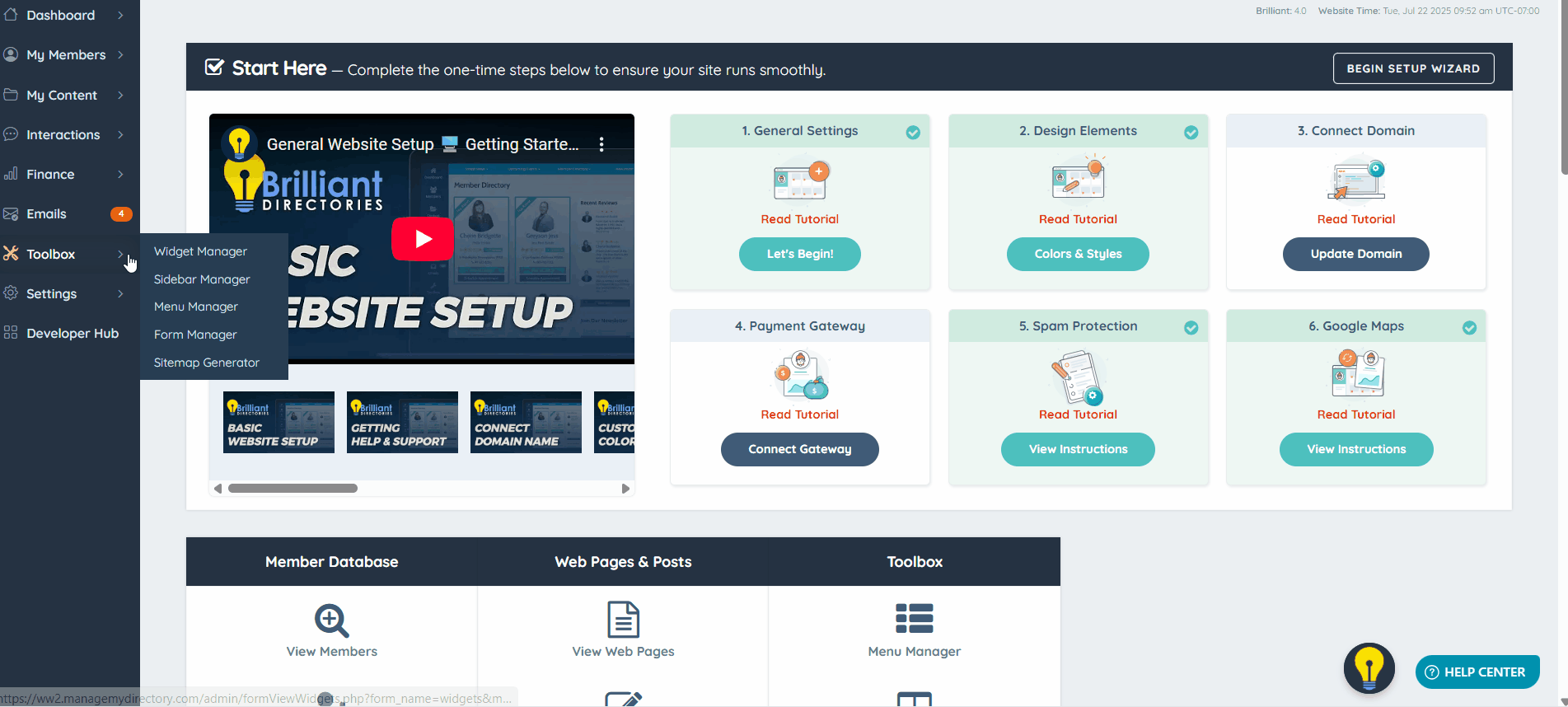Click the My Members person icon

pyautogui.click(x=11, y=54)
